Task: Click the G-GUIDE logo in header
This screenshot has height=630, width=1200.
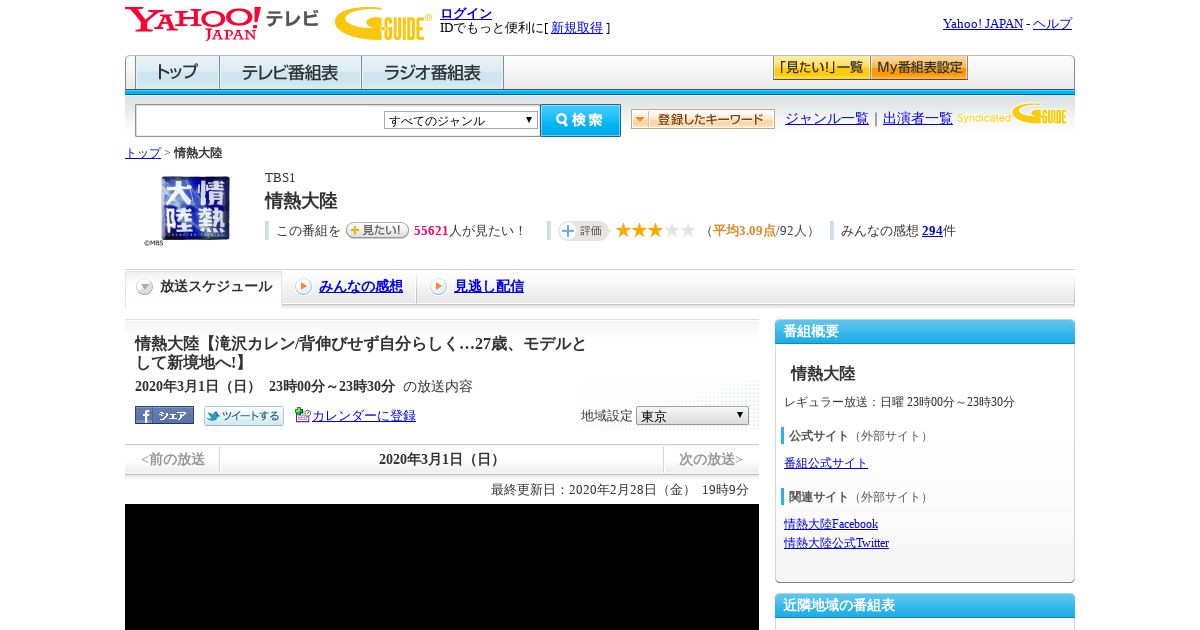Action: click(x=383, y=23)
